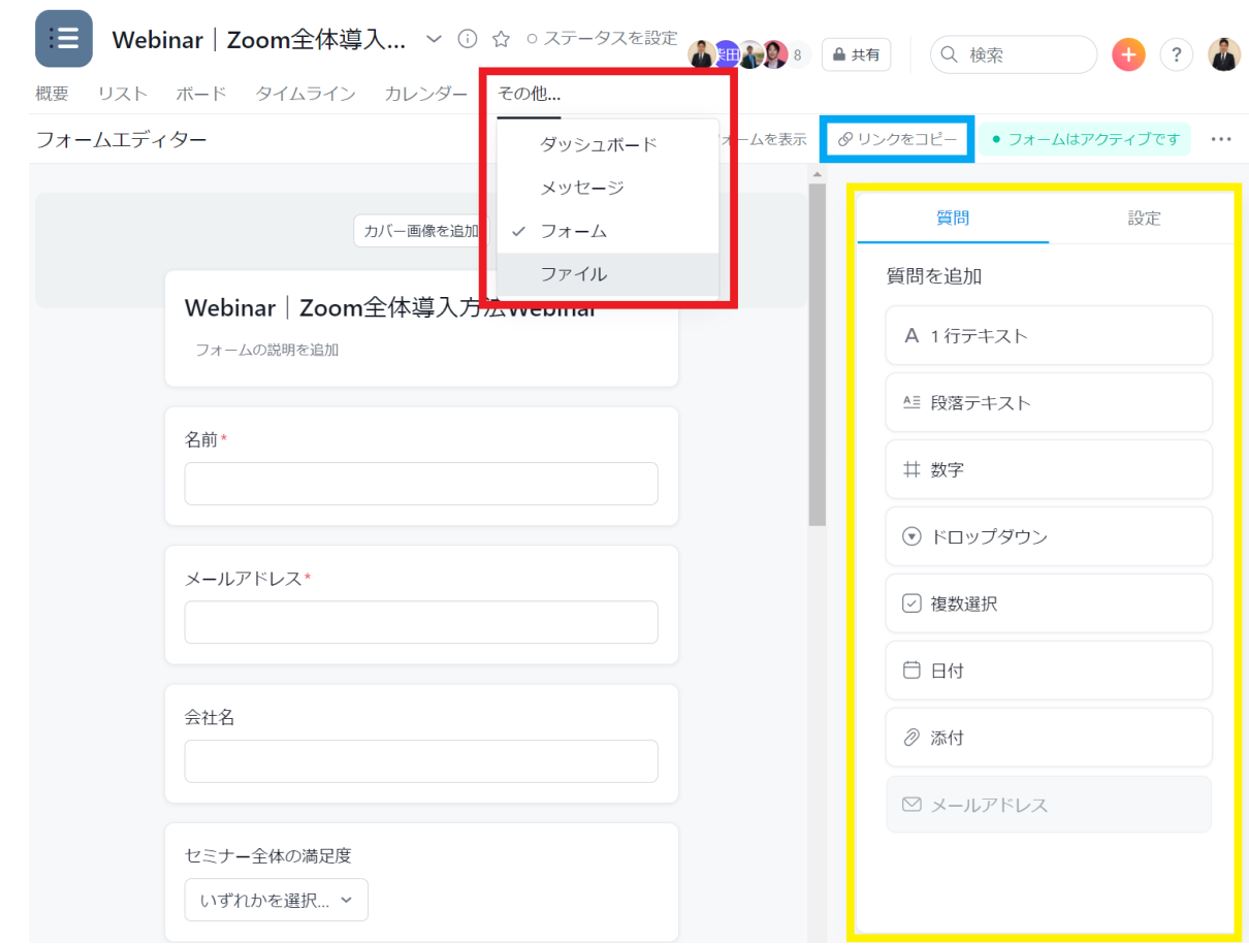The width and height of the screenshot is (1249, 951).
Task: Click the フォームはアクティブです status button
Action: pos(1085,138)
